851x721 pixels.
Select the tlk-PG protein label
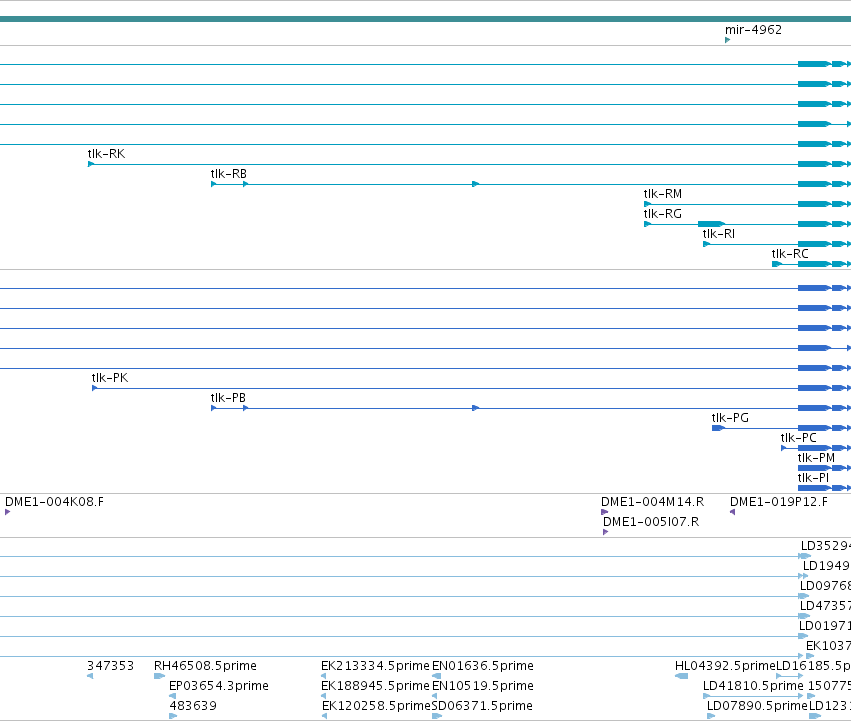(730, 418)
